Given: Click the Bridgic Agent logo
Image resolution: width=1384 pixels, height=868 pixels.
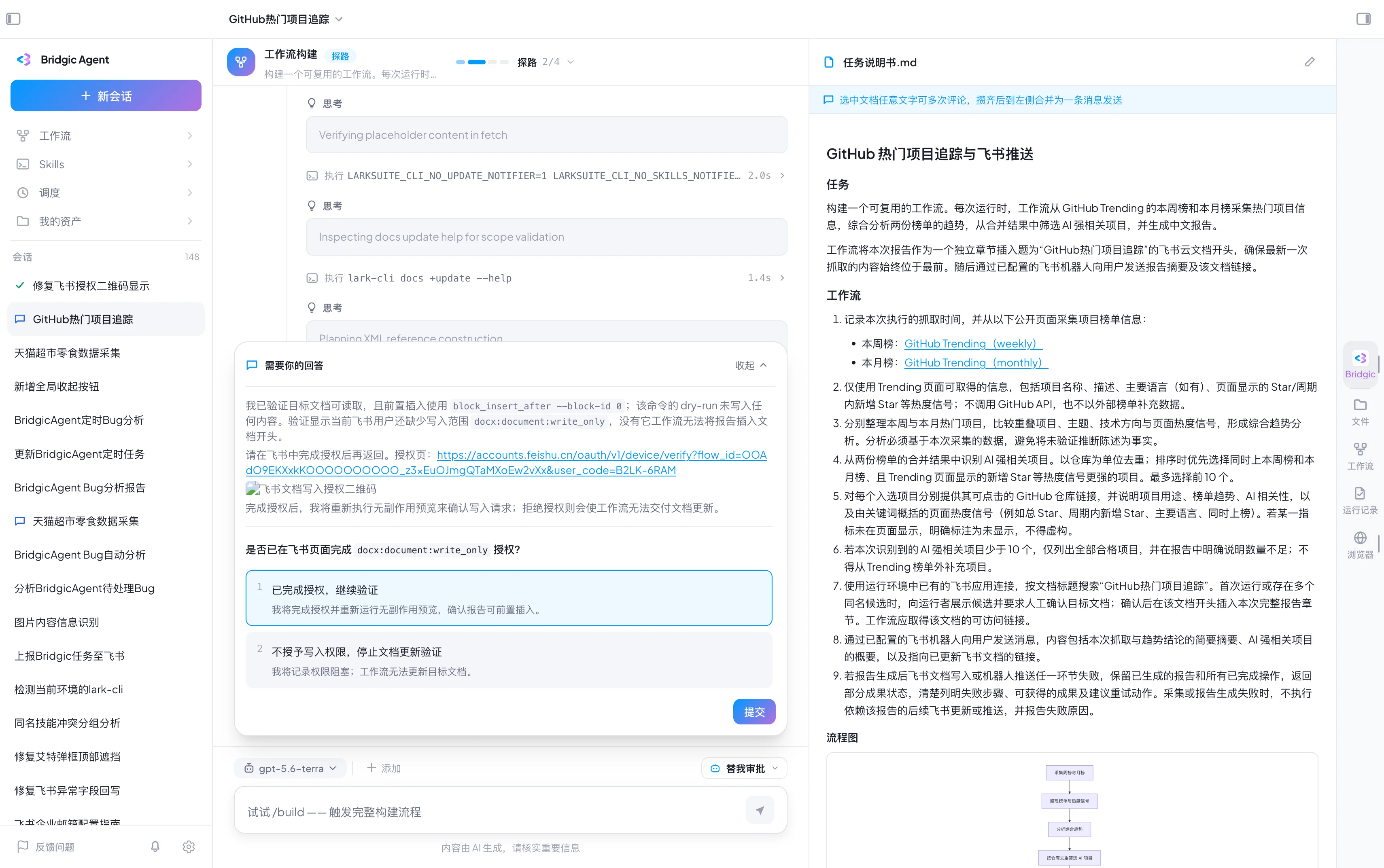Looking at the screenshot, I should click(x=24, y=60).
